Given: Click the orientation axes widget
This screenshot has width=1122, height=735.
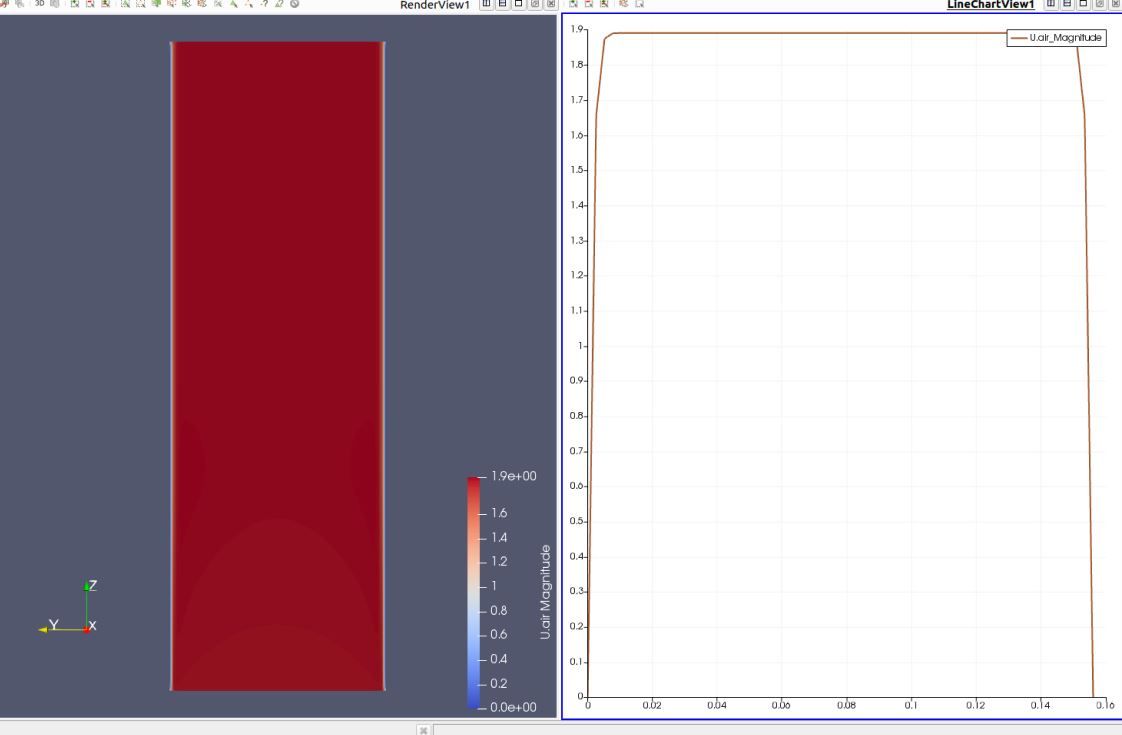Looking at the screenshot, I should (68, 608).
